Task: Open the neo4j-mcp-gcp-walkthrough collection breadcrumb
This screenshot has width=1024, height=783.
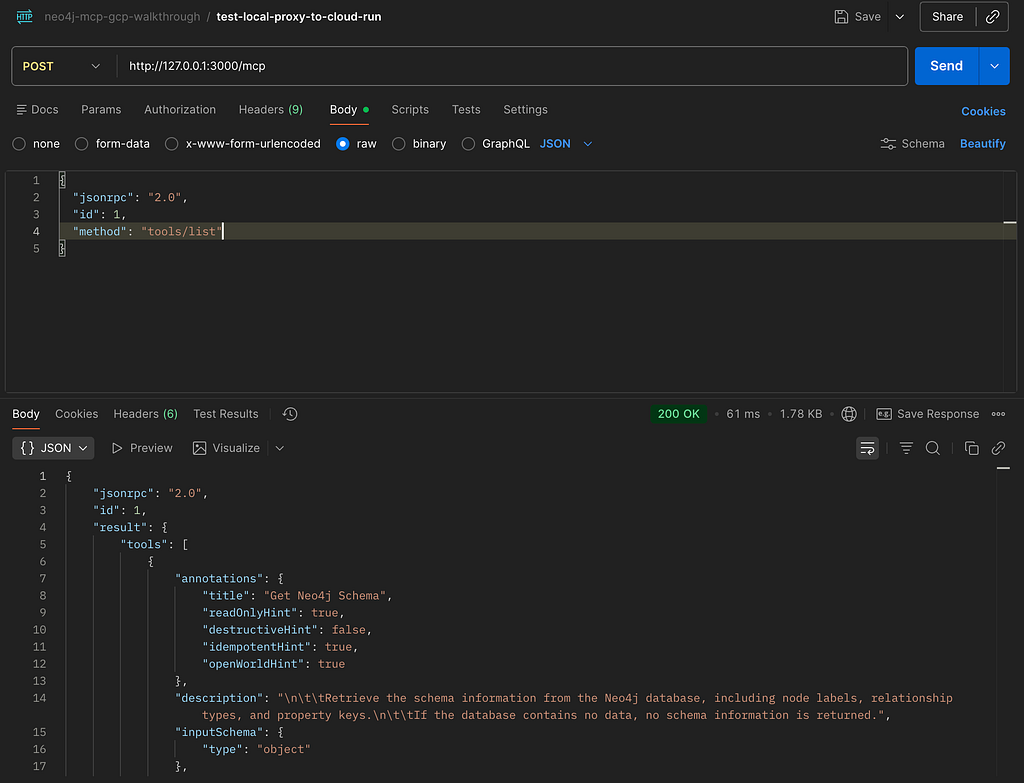Action: pyautogui.click(x=122, y=17)
